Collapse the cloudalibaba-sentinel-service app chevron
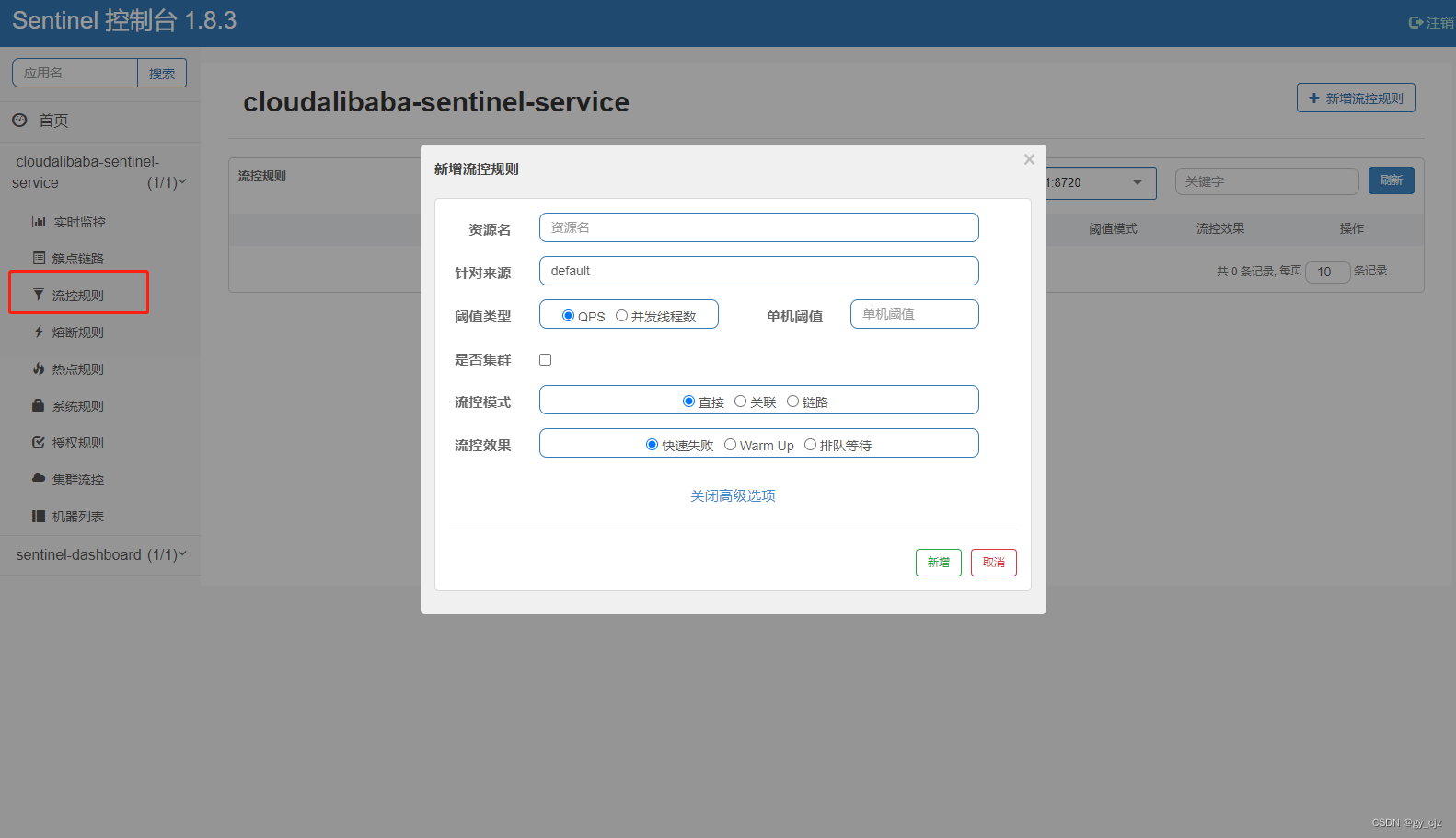This screenshot has width=1456, height=838. click(182, 181)
